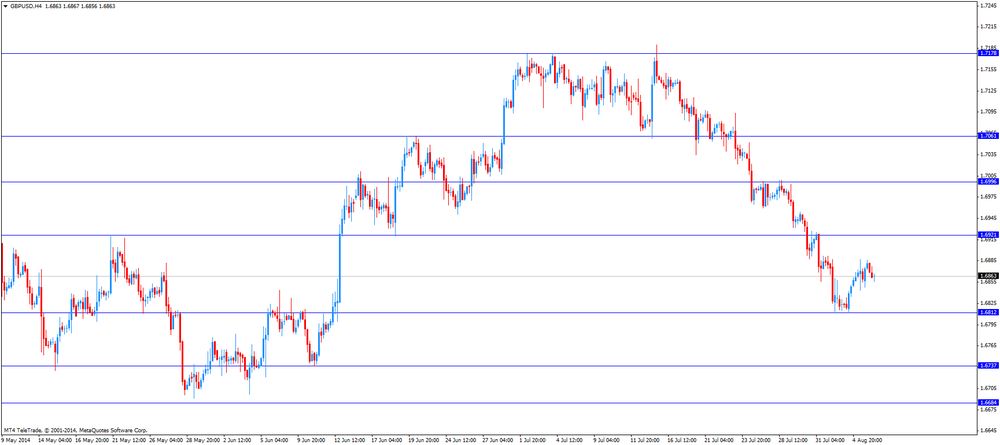Click the 26 May 04:00 time label
This screenshot has width=1000, height=445.
167,440
